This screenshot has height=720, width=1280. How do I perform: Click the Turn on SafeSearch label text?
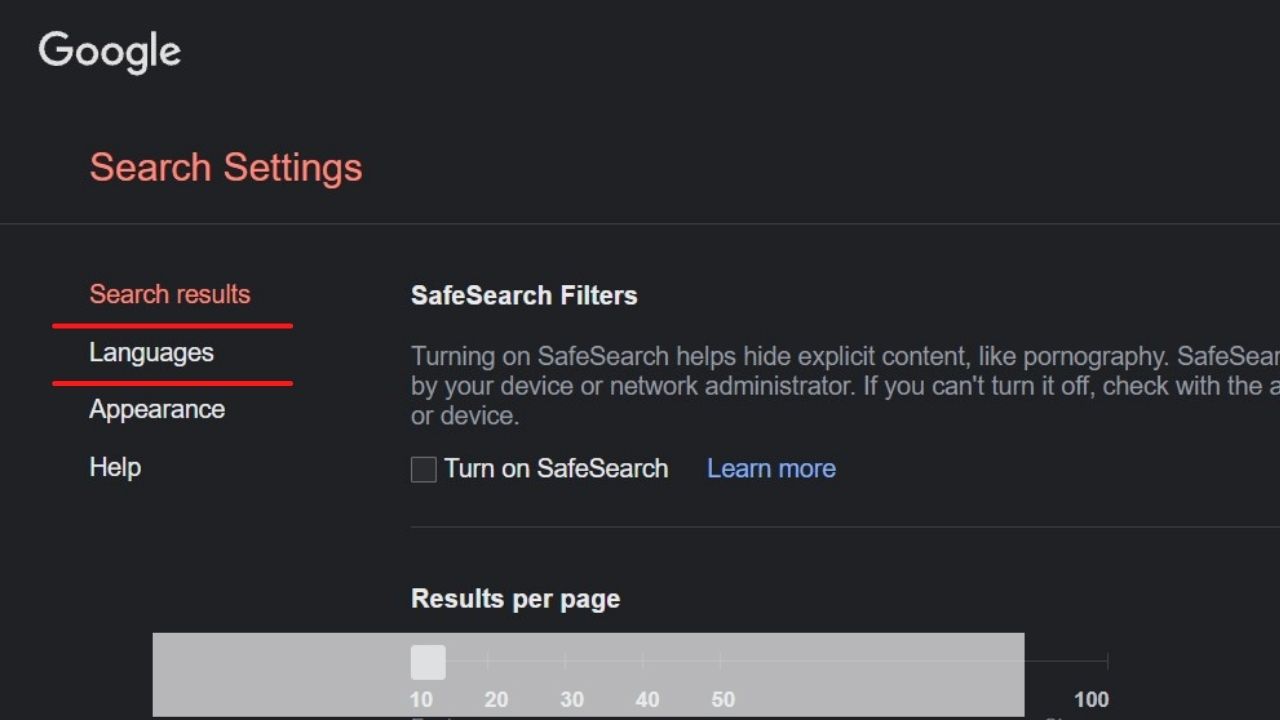[x=556, y=469]
